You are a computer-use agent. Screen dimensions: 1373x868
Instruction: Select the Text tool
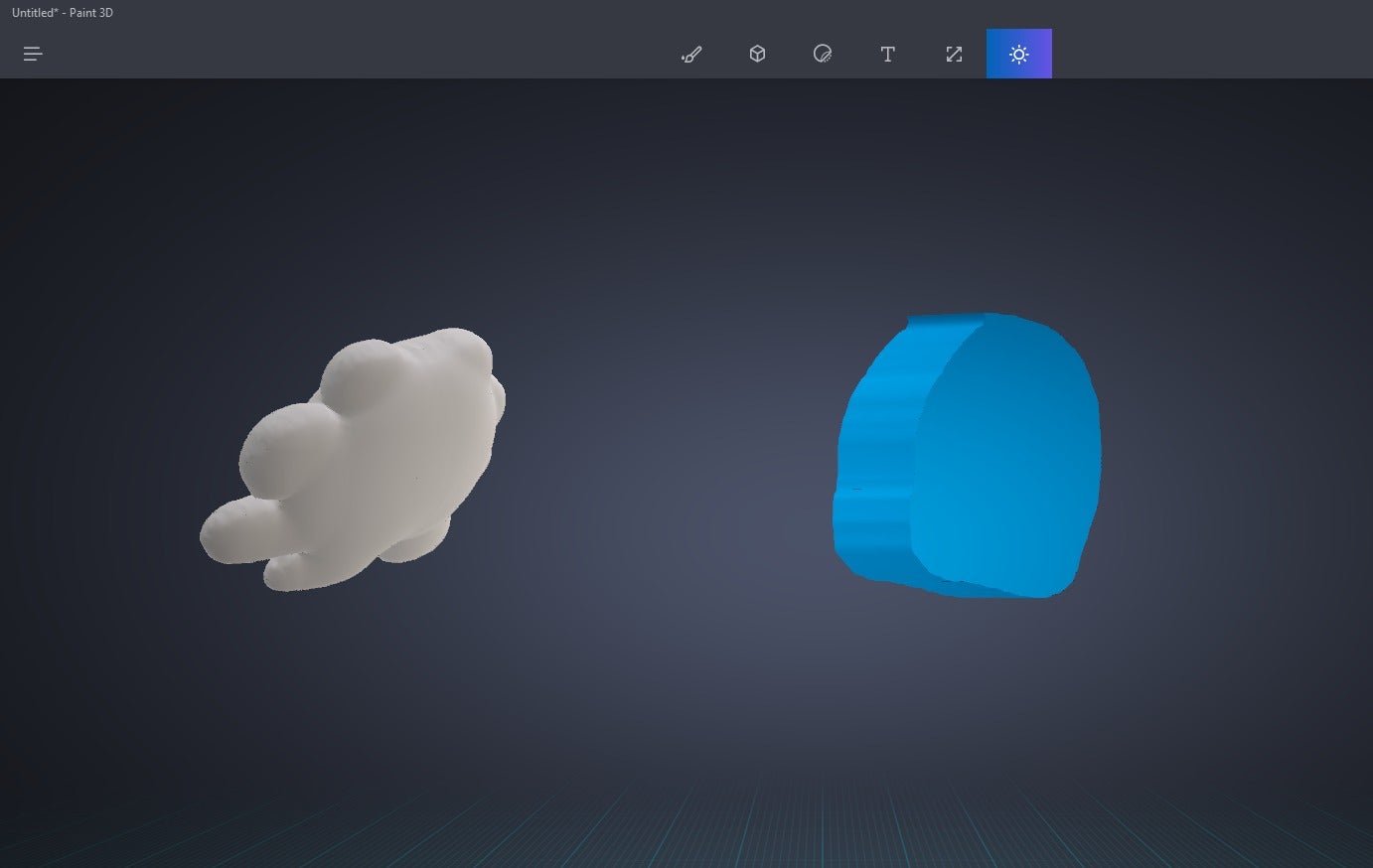point(888,54)
